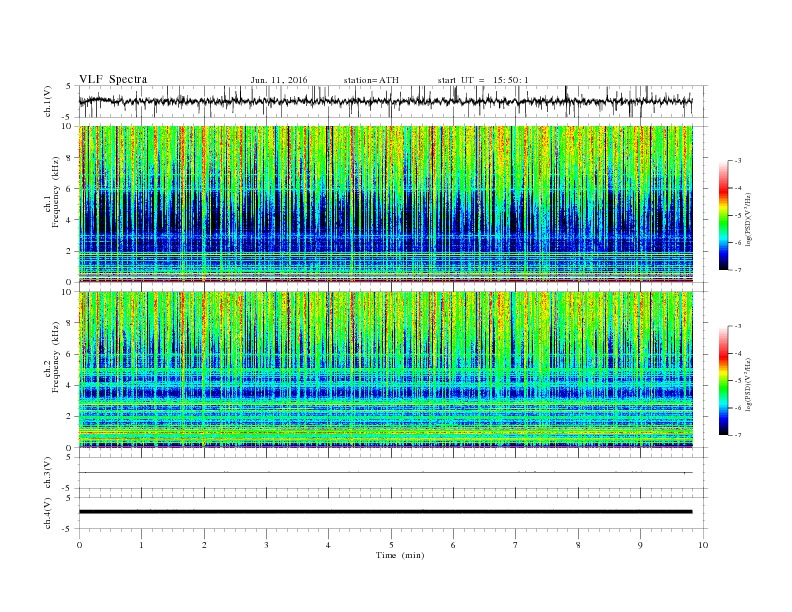
Task: Click the time axis tick label "5"
Action: [391, 545]
